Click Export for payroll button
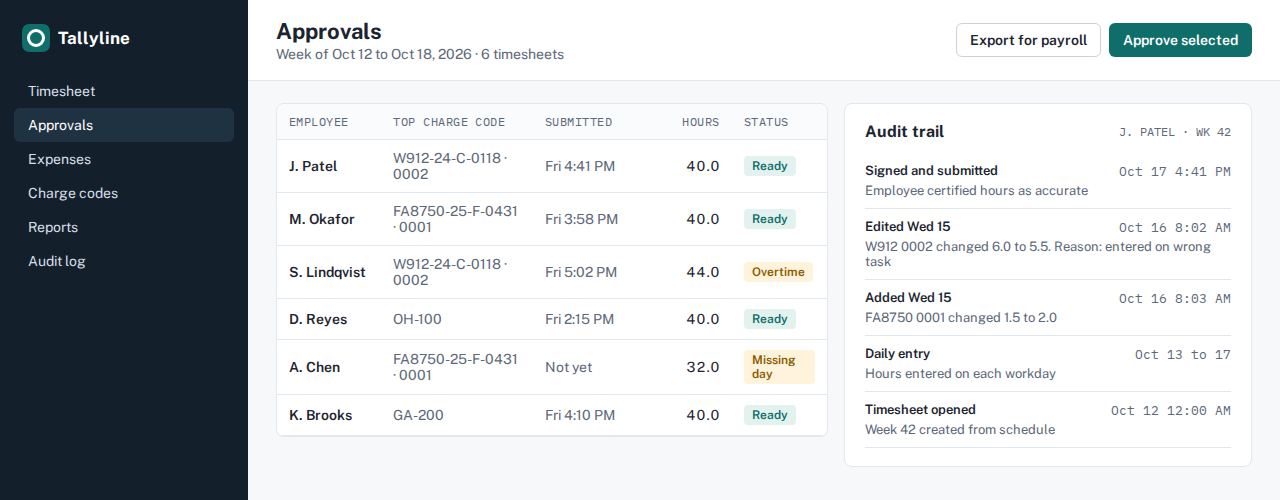The width and height of the screenshot is (1280, 500). tap(1028, 40)
